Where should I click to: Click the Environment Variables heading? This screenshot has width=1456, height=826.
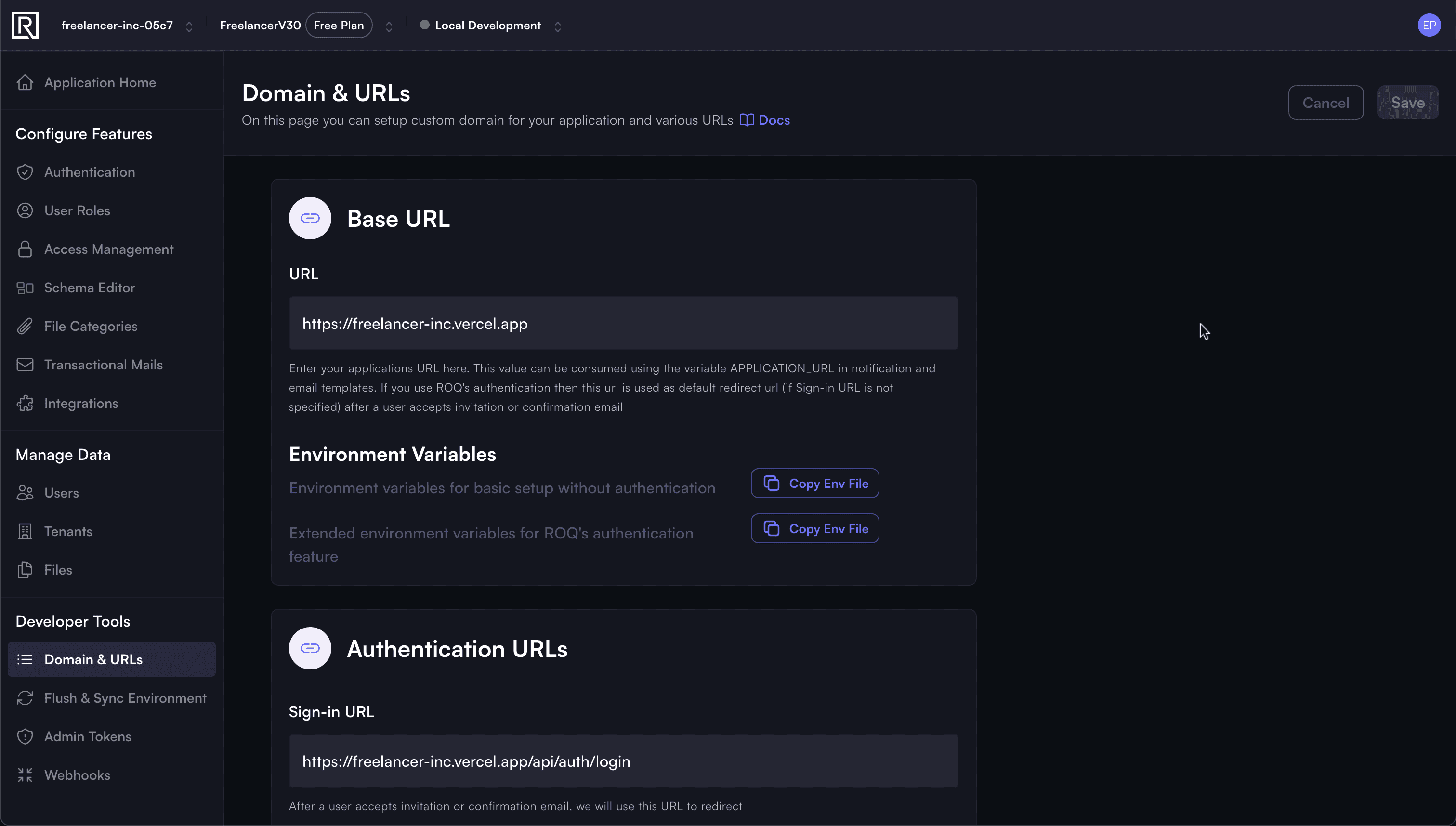tap(392, 454)
